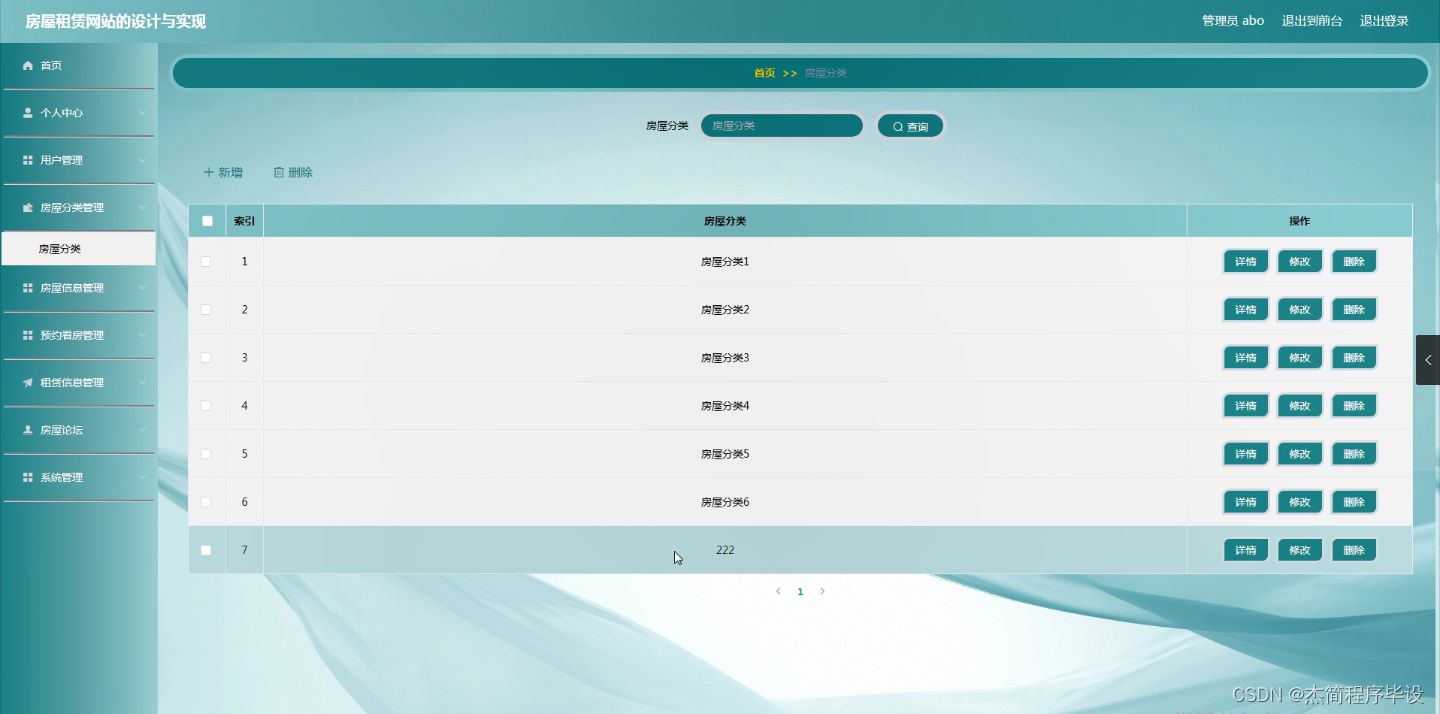Click 详情 button for 房屋分类3

(x=1245, y=358)
